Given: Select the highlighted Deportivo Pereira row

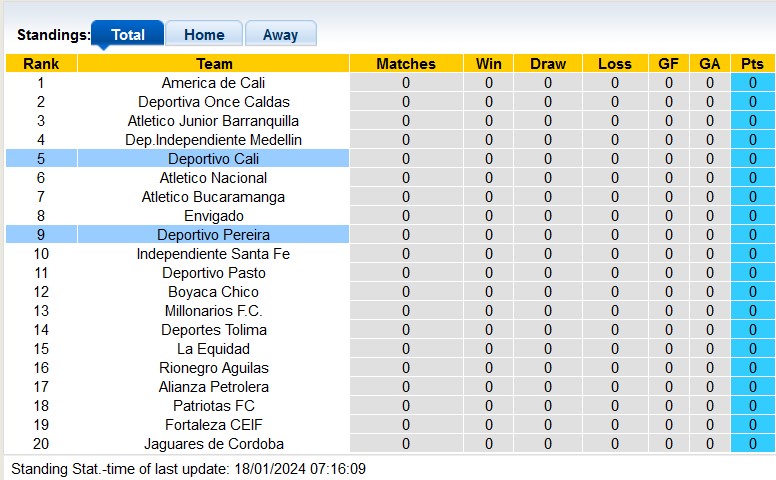Looking at the screenshot, I should [x=214, y=235].
